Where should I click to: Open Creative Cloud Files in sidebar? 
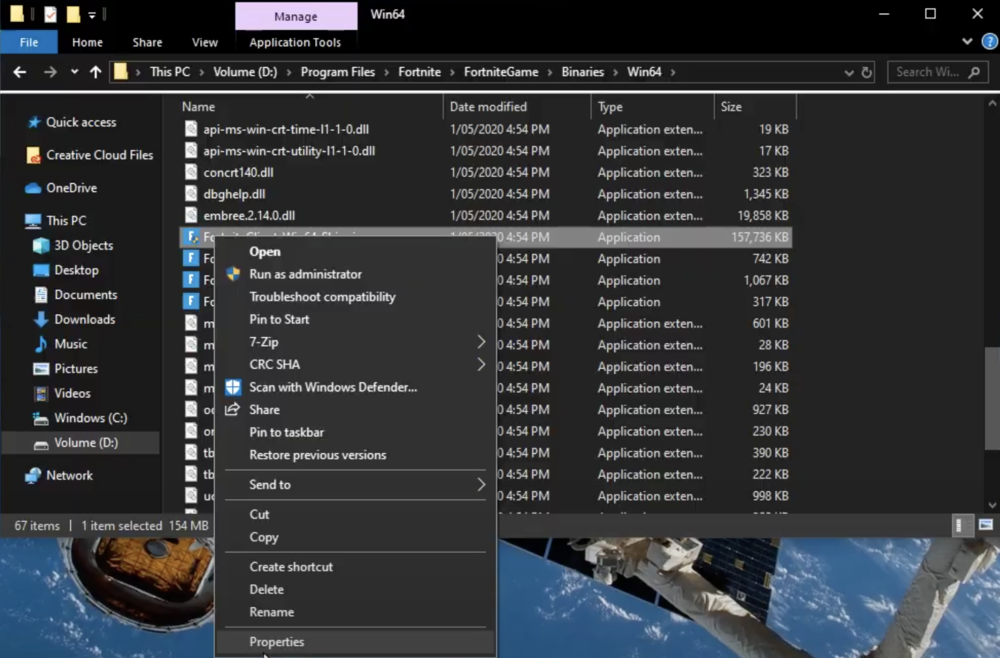pyautogui.click(x=99, y=155)
